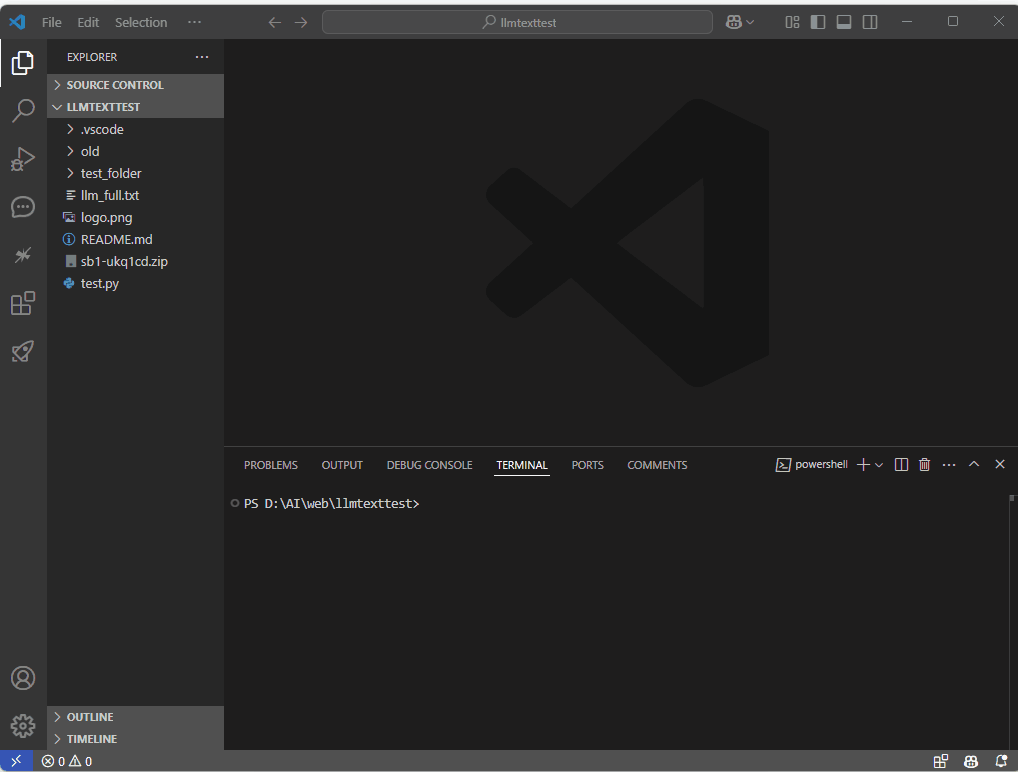This screenshot has width=1018, height=772.
Task: Expand the Outline section
Action: pos(135,717)
